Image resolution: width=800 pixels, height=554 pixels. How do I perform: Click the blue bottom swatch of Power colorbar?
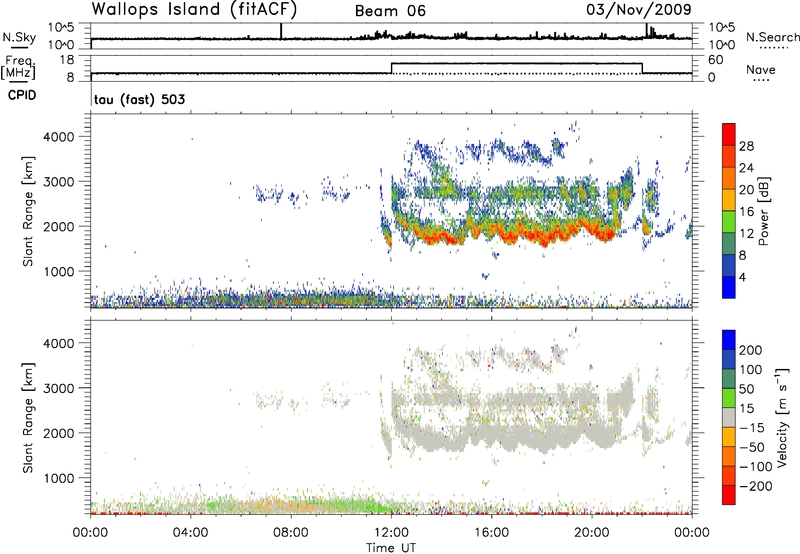click(x=729, y=287)
